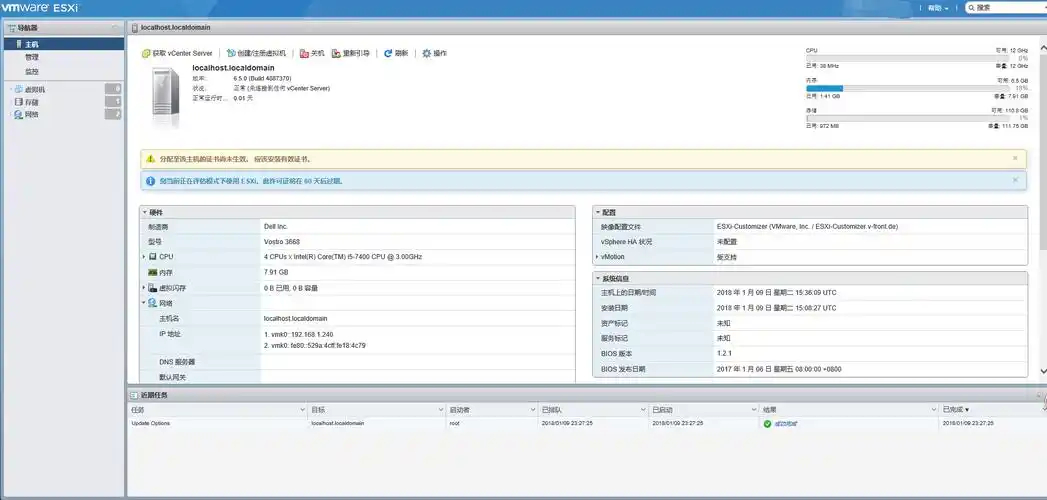Click the 存储 datastore icon in navigator
This screenshot has height=500, width=1047.
tap(19, 102)
